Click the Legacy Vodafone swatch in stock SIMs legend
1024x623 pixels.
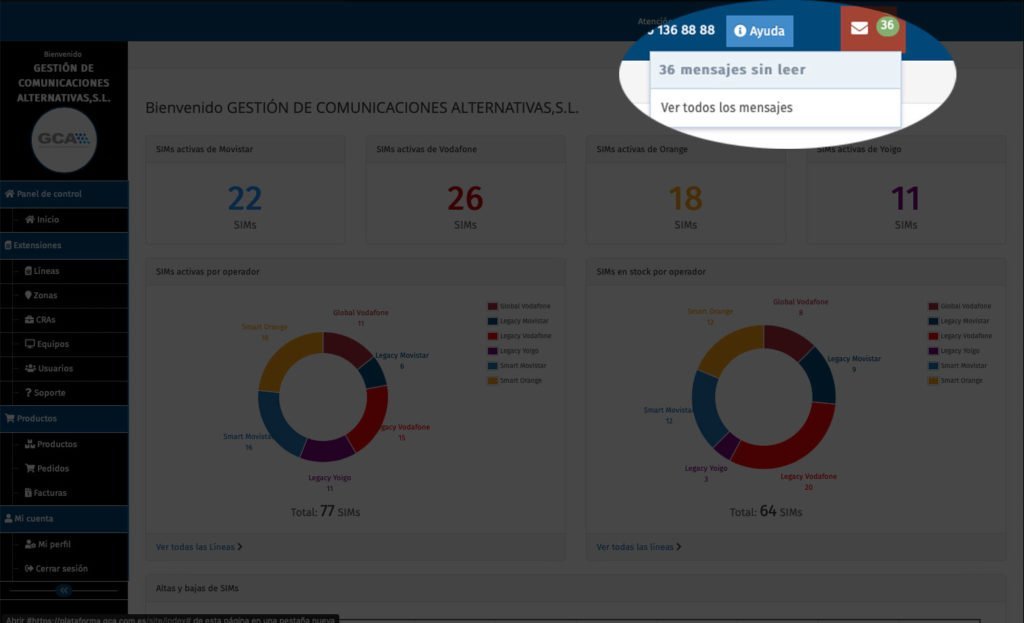933,336
